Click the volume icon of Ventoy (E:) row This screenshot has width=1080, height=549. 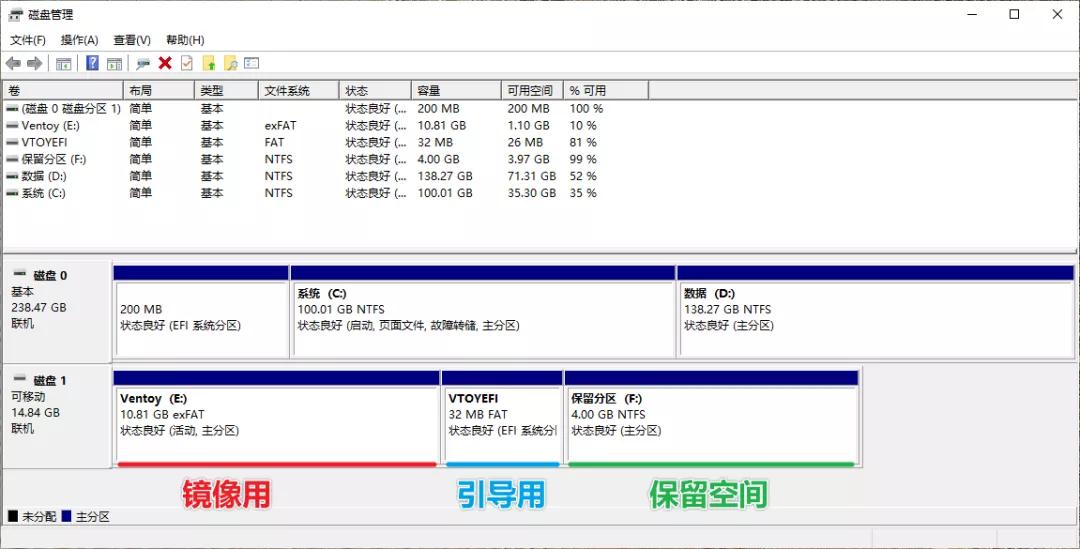click(12, 125)
